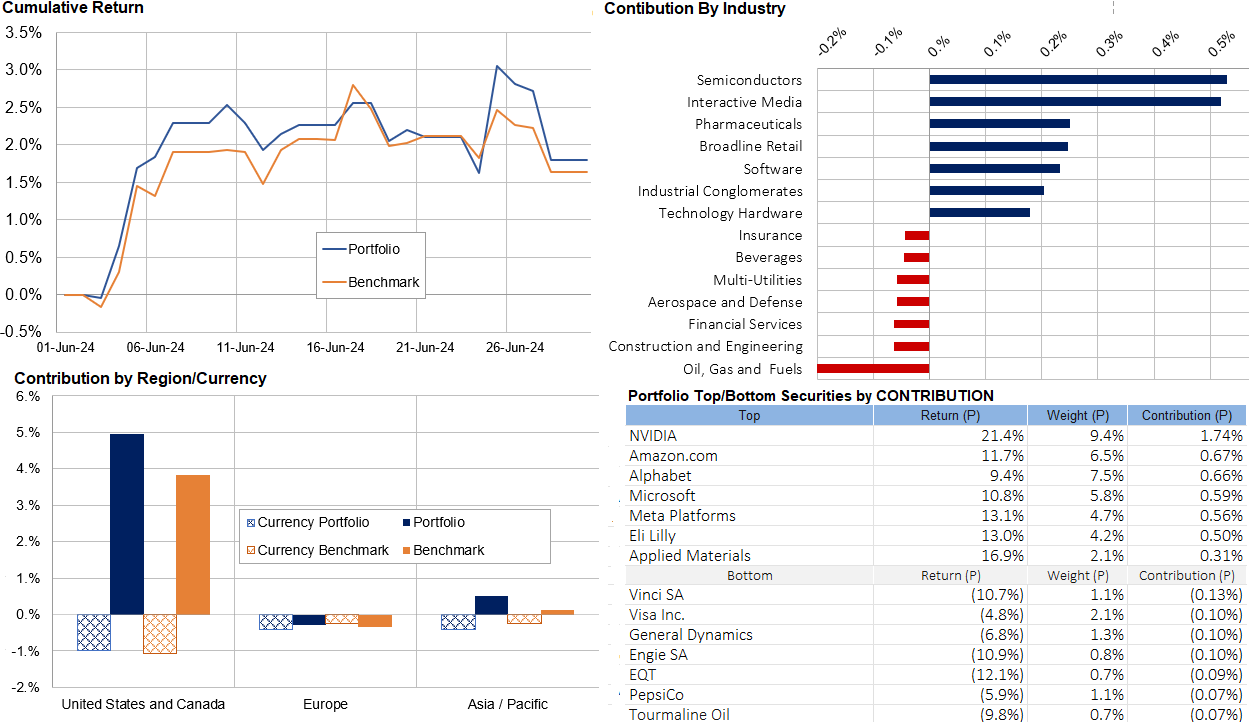1249x722 pixels.
Task: Click Benchmark legend entry in Cumulative Return chart
Action: click(370, 283)
